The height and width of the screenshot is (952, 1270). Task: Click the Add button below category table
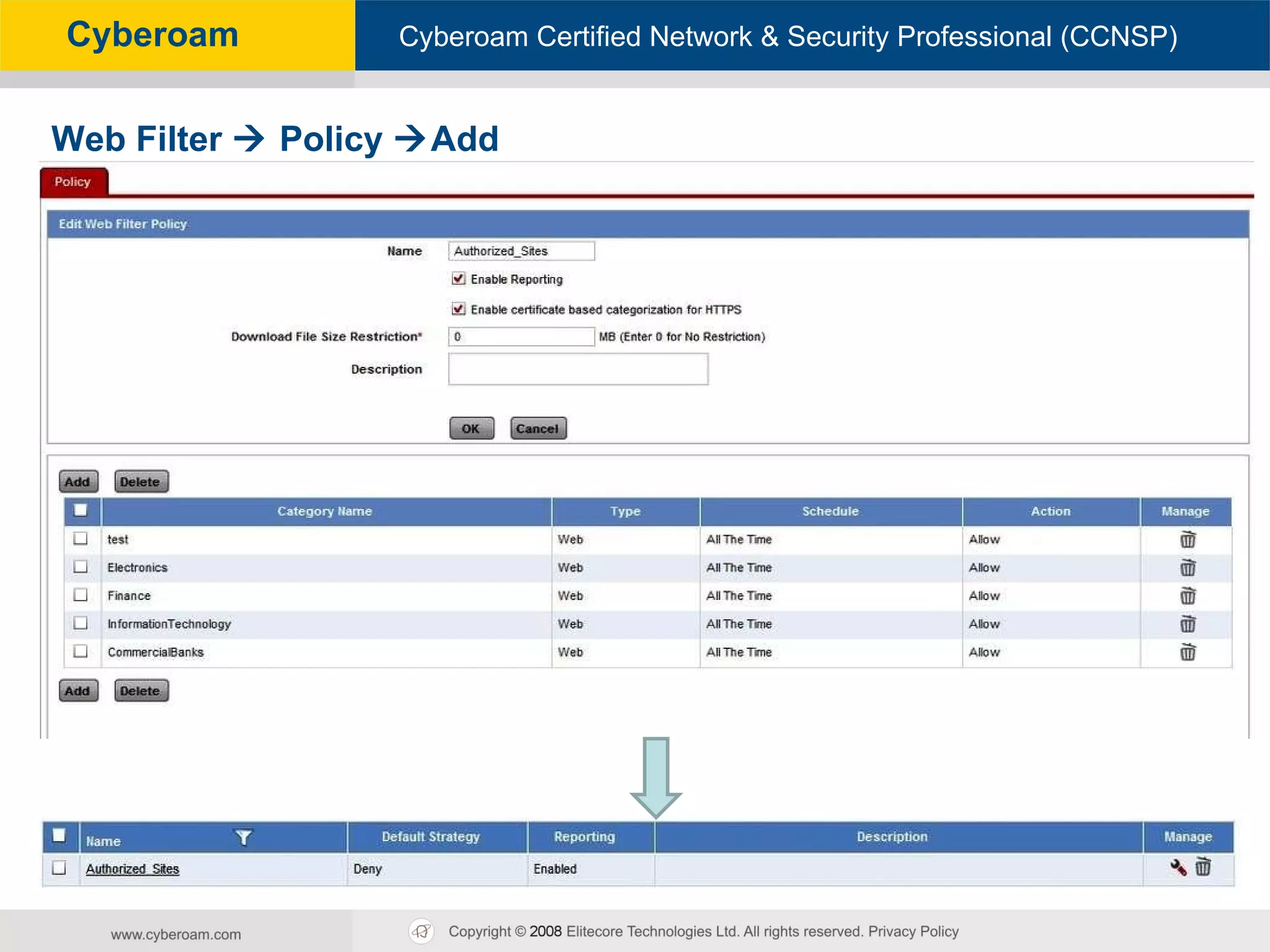78,690
